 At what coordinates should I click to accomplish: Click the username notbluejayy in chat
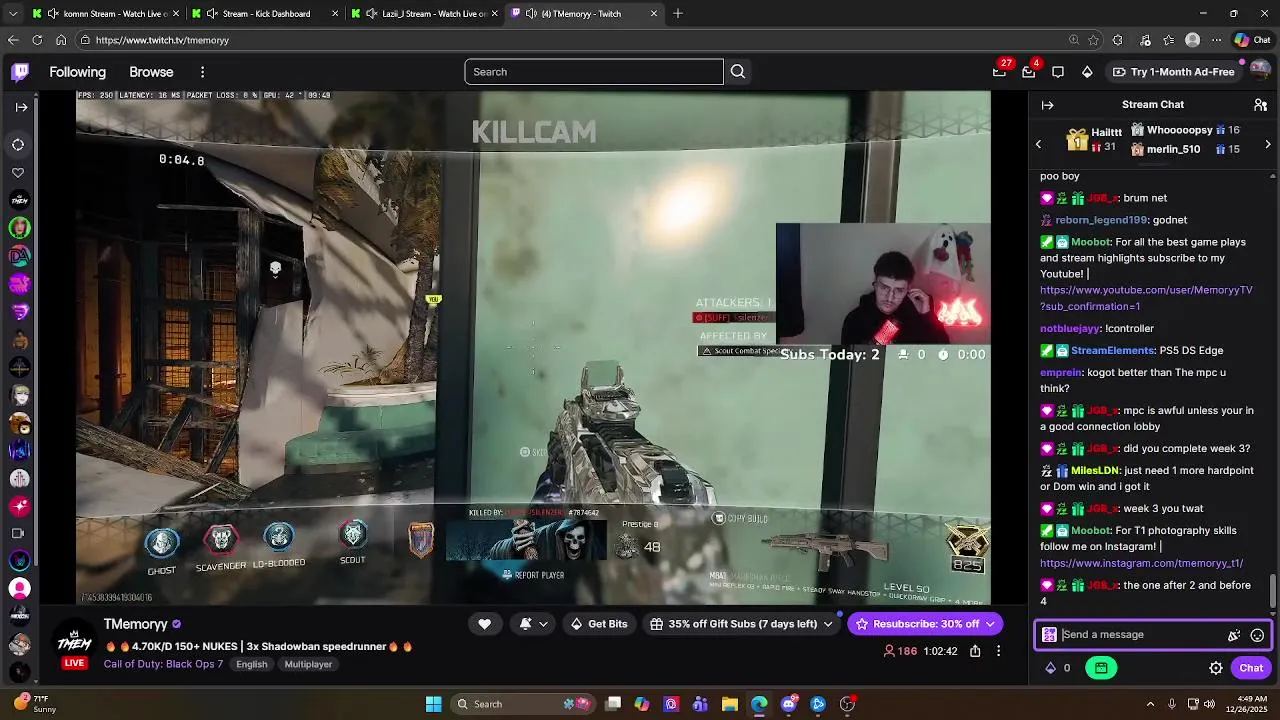1070,328
